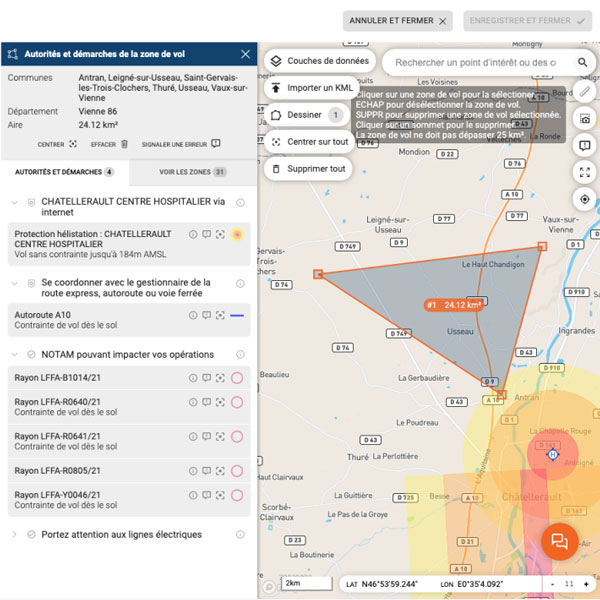The height and width of the screenshot is (600, 600).
Task: Open comment icon on Autoroute A10 row
Action: coord(207,315)
